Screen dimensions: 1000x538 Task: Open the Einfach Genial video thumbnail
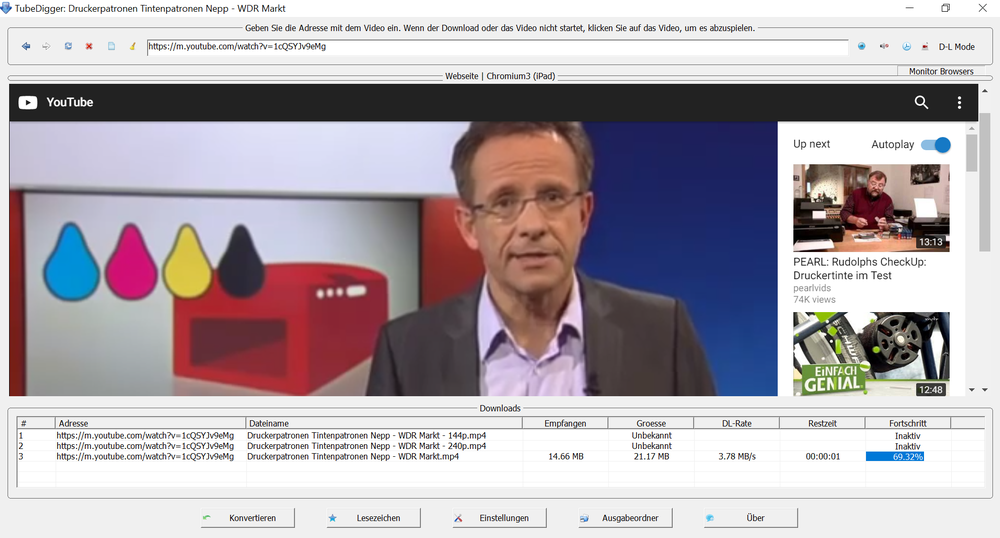point(871,354)
